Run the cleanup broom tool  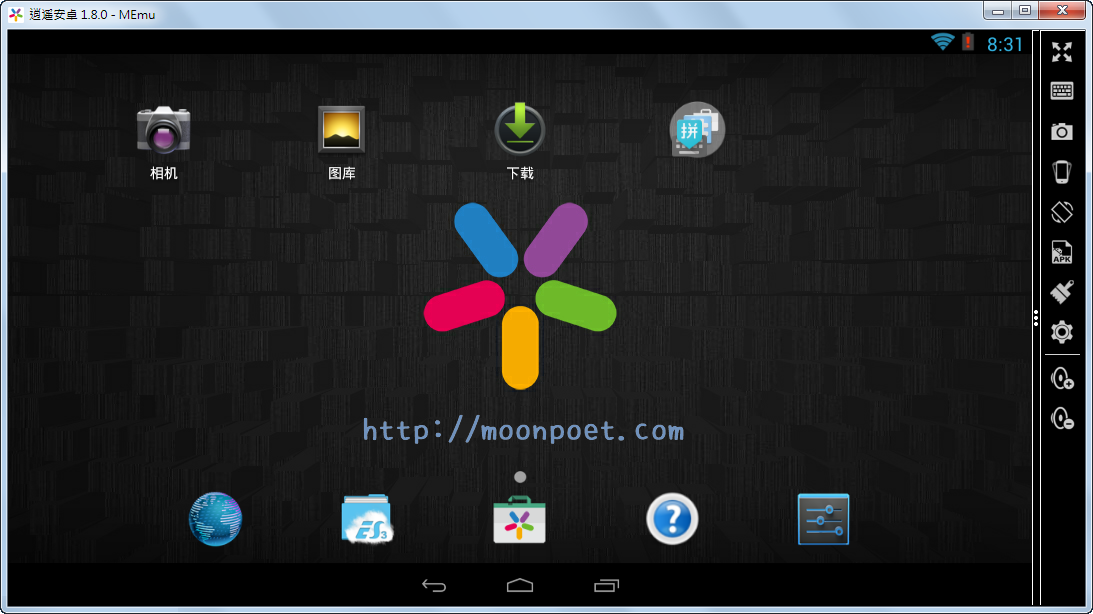tap(1062, 292)
